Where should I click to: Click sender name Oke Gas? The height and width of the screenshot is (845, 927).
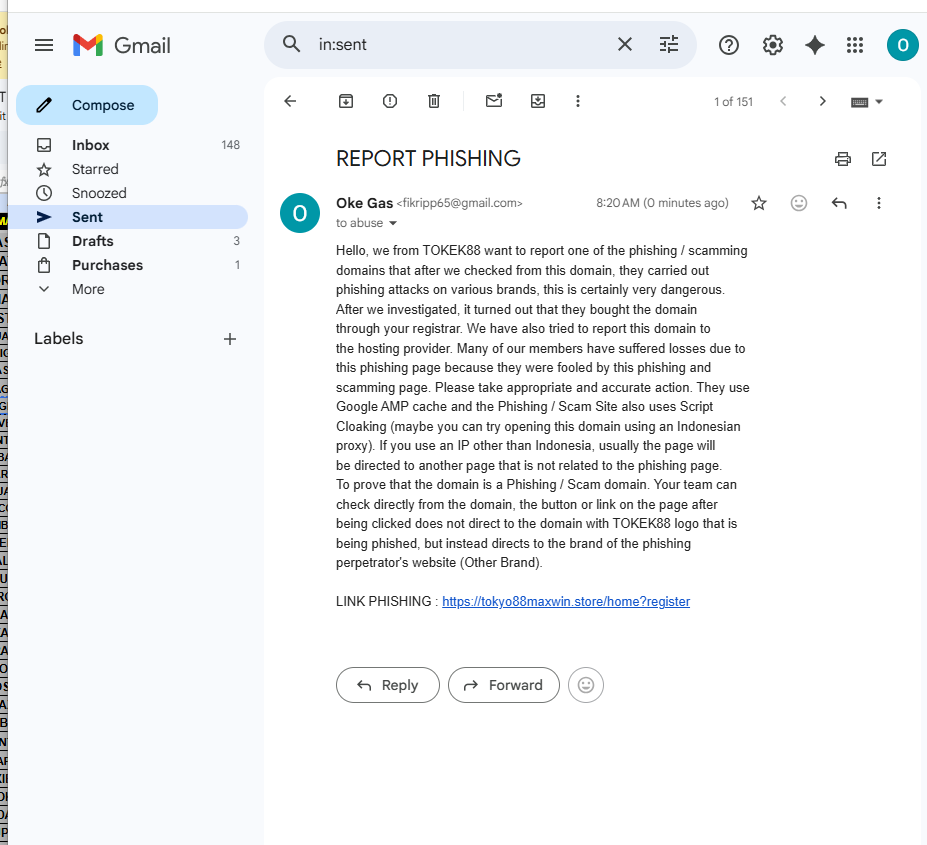coord(364,203)
